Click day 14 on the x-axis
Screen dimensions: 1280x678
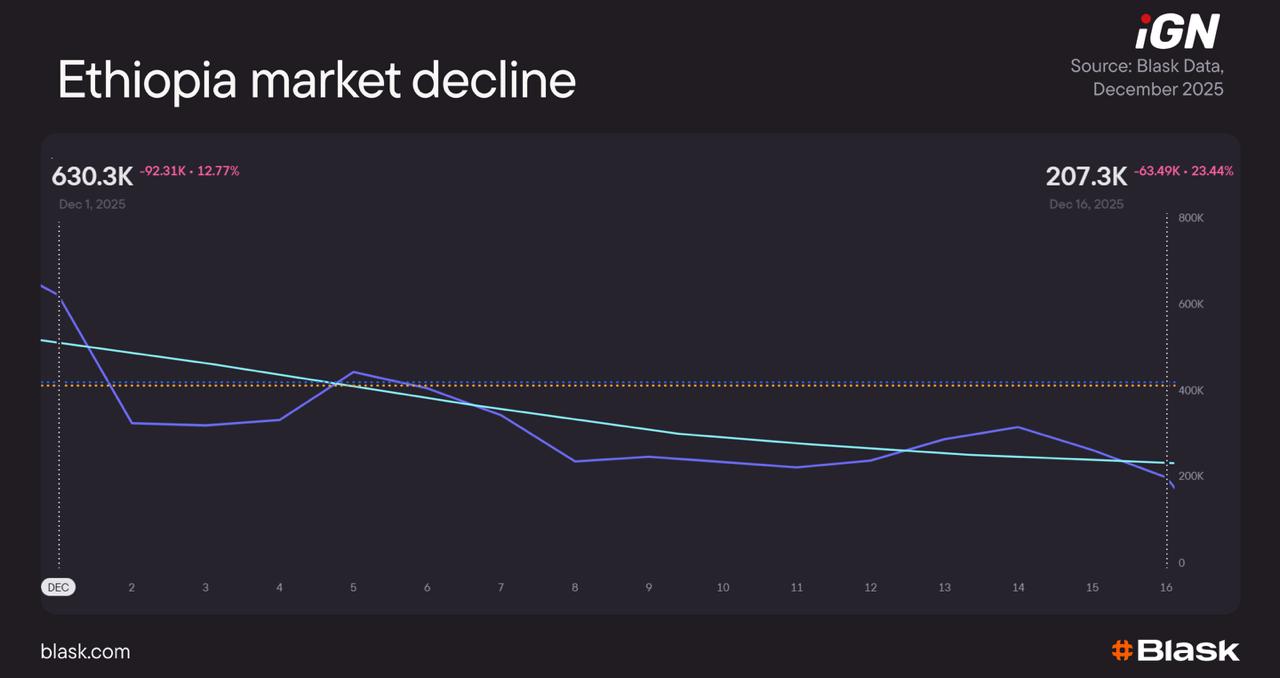(x=1018, y=588)
